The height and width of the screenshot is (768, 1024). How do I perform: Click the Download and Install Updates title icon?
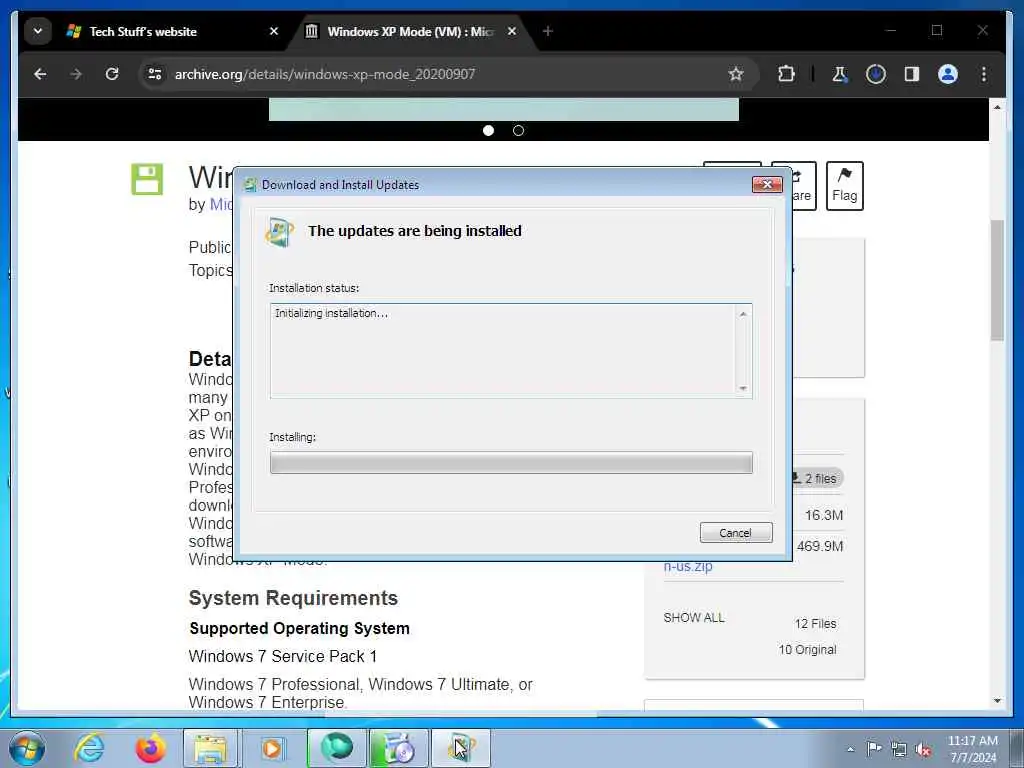250,185
